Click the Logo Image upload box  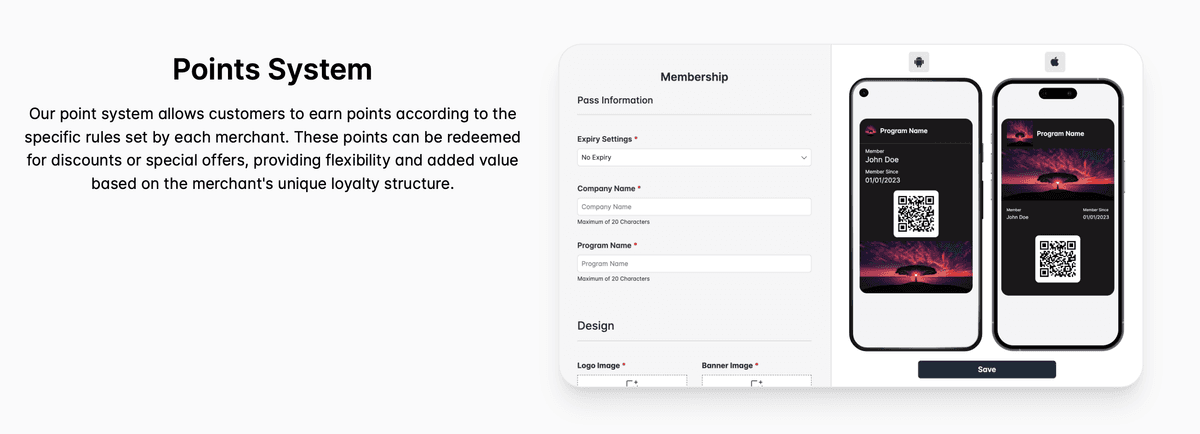click(632, 381)
